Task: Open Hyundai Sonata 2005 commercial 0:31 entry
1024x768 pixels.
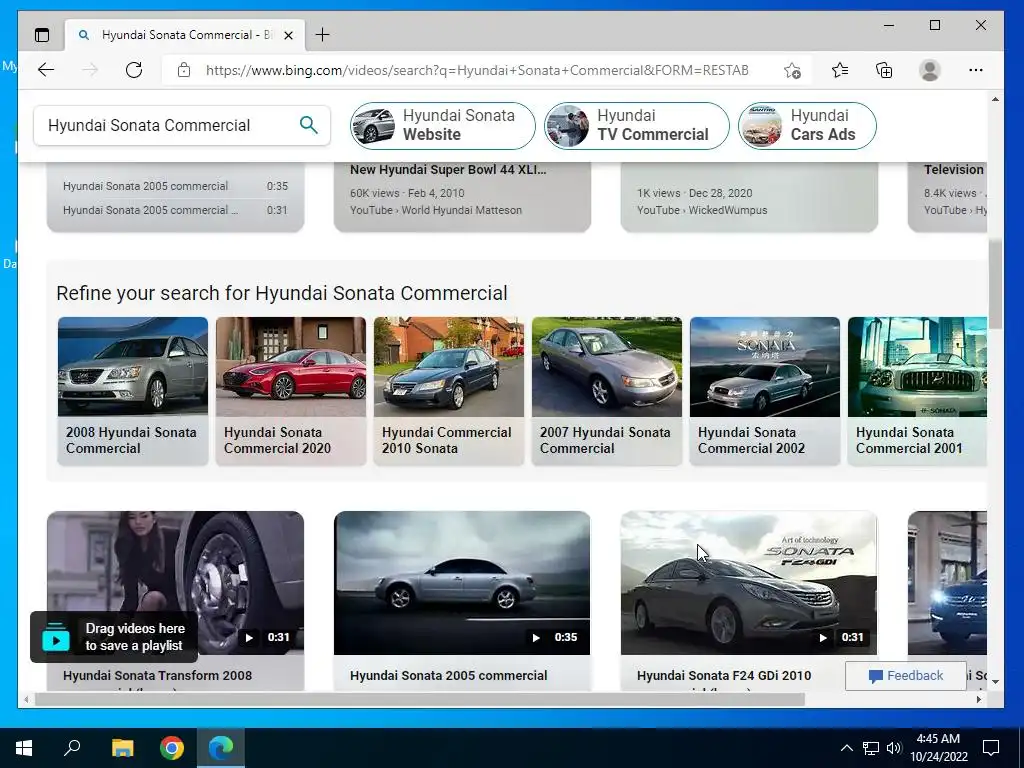Action: click(x=175, y=210)
